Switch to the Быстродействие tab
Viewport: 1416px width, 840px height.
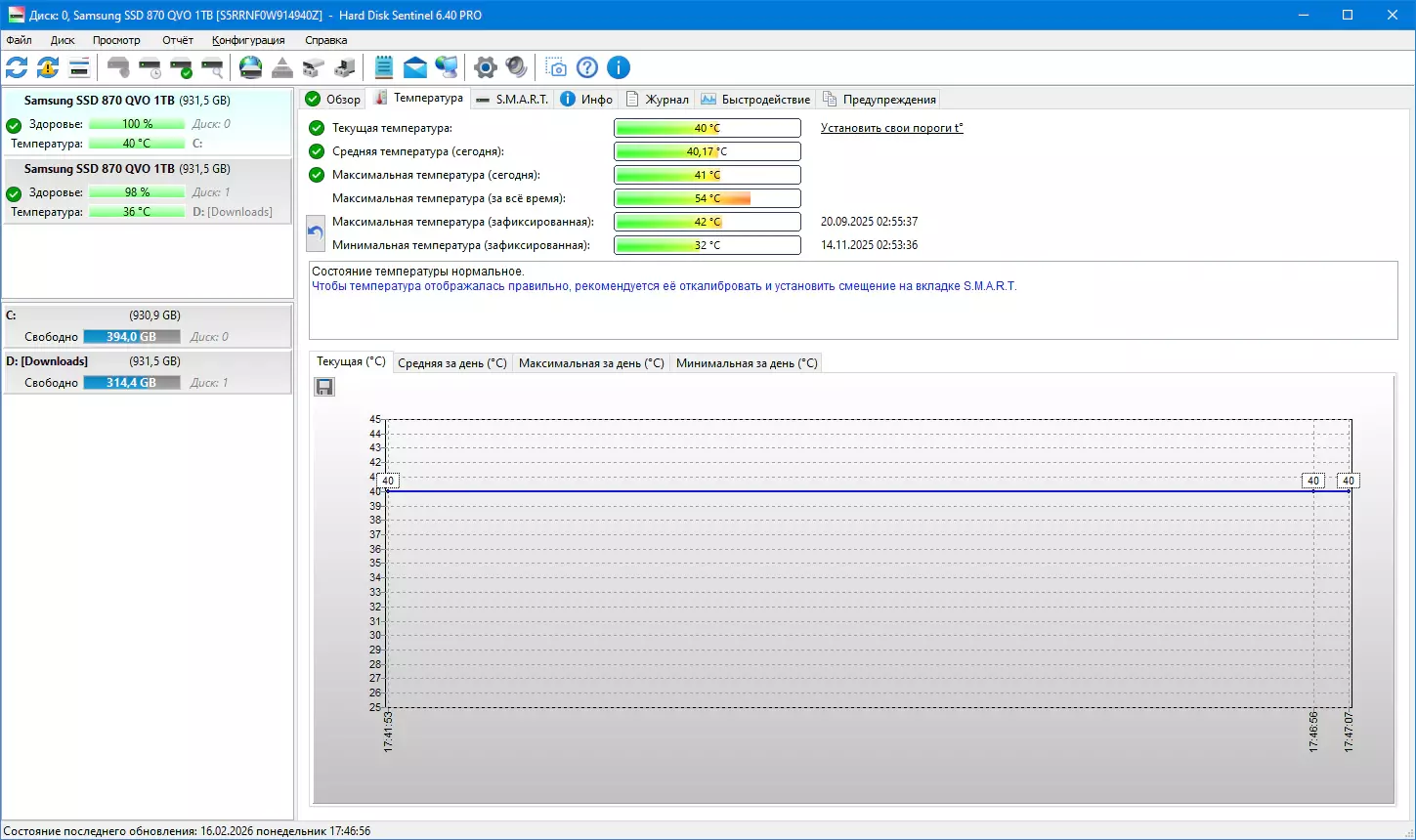[x=756, y=99]
